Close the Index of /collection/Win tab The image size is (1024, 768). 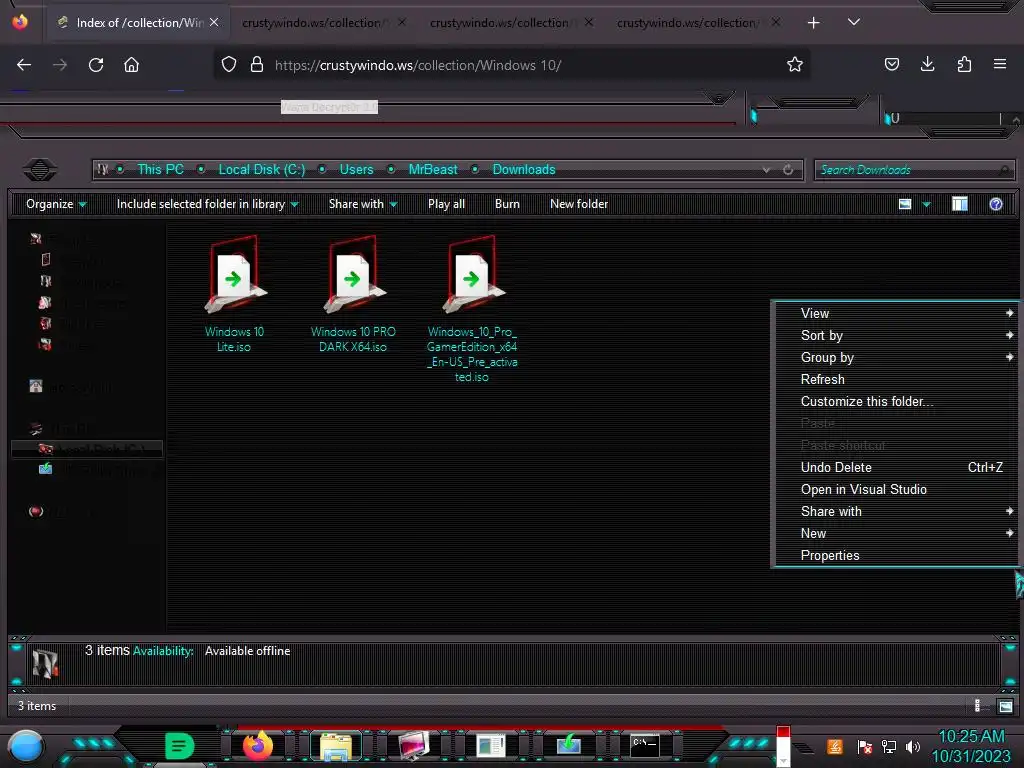click(x=214, y=22)
